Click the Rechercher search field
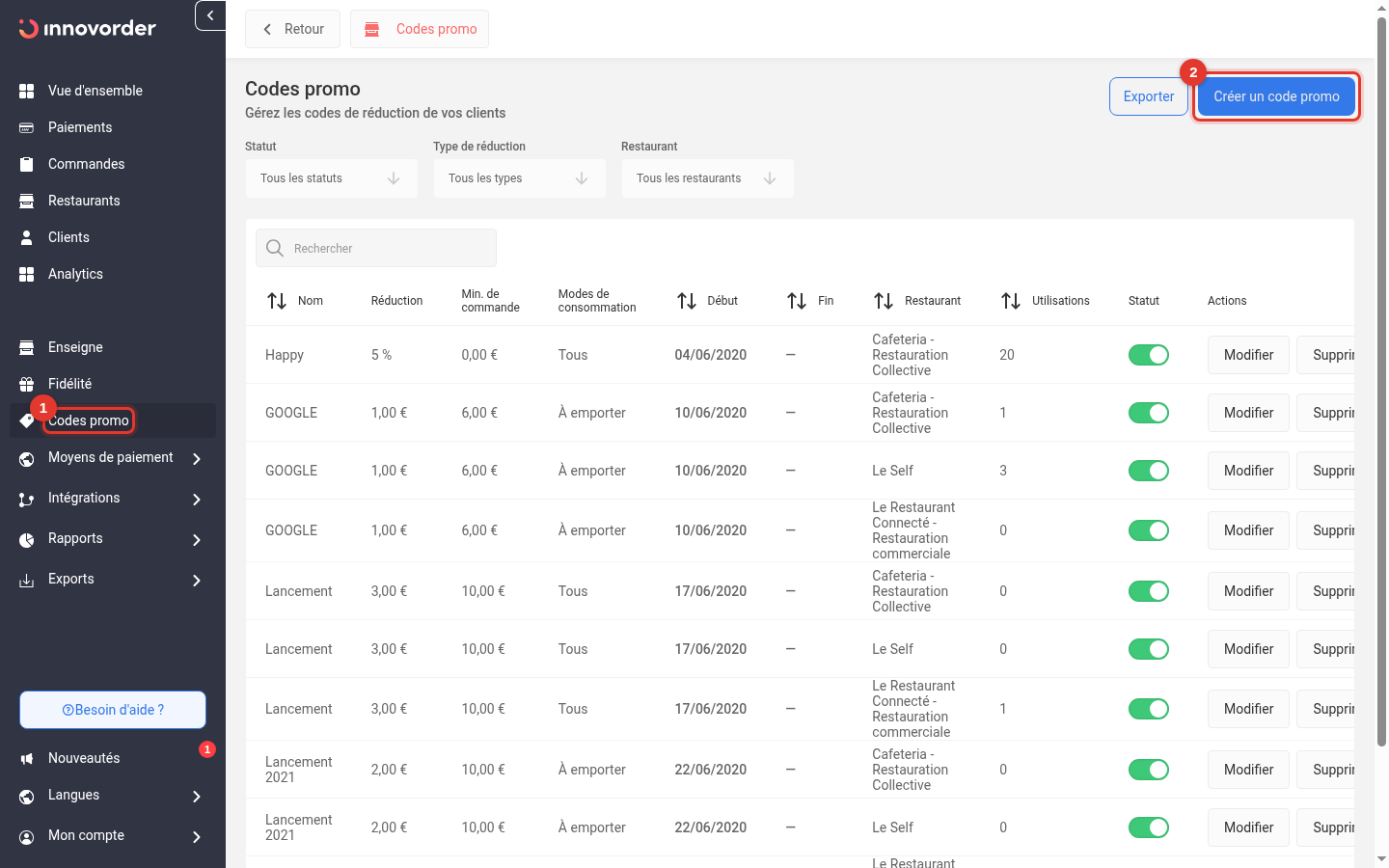This screenshot has width=1389, height=868. [376, 248]
